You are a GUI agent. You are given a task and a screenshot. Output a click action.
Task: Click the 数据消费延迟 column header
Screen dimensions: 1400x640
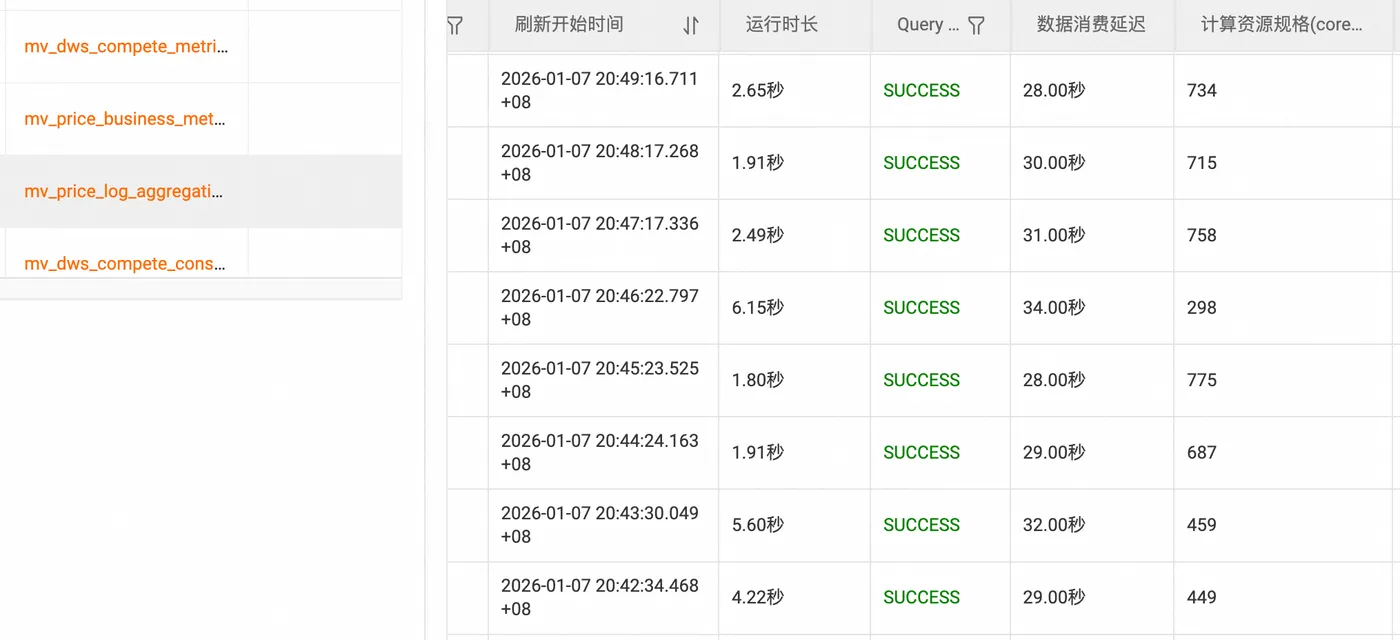(1091, 25)
